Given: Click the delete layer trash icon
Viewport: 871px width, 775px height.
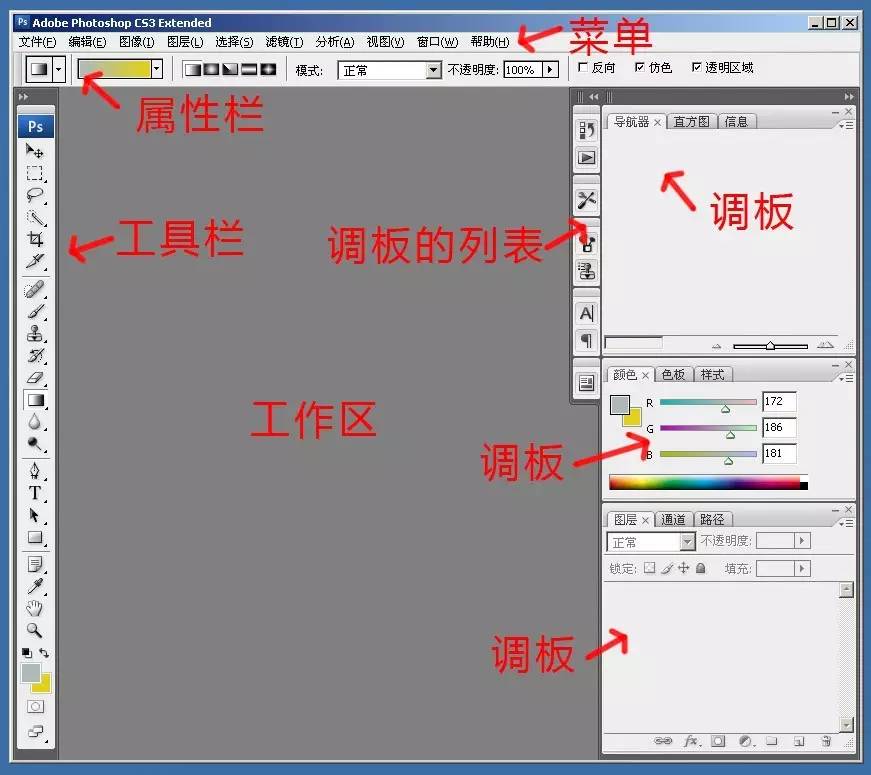Looking at the screenshot, I should point(828,742).
